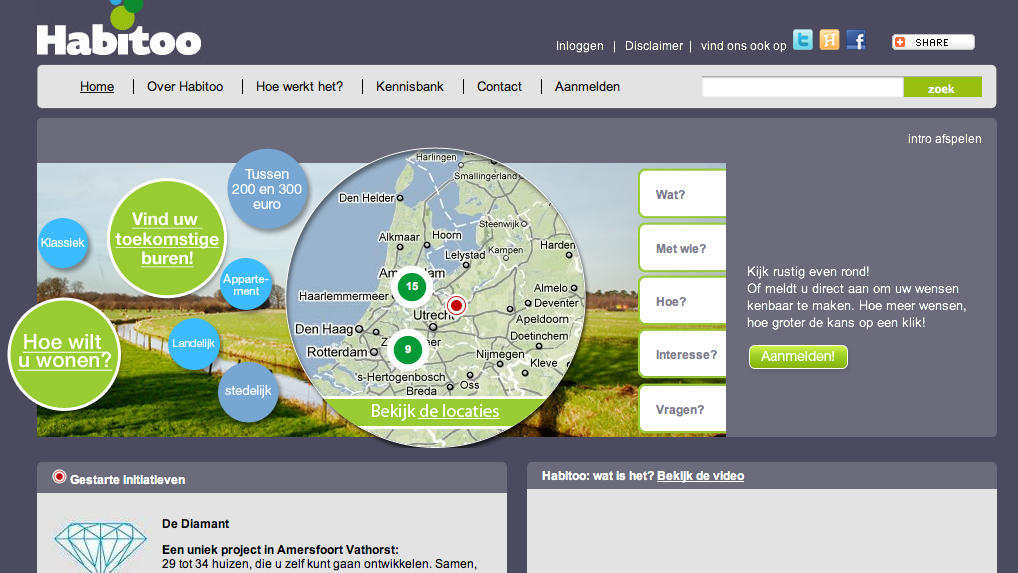Click the De Diamant diamond image
1018x573 pixels.
(x=100, y=546)
